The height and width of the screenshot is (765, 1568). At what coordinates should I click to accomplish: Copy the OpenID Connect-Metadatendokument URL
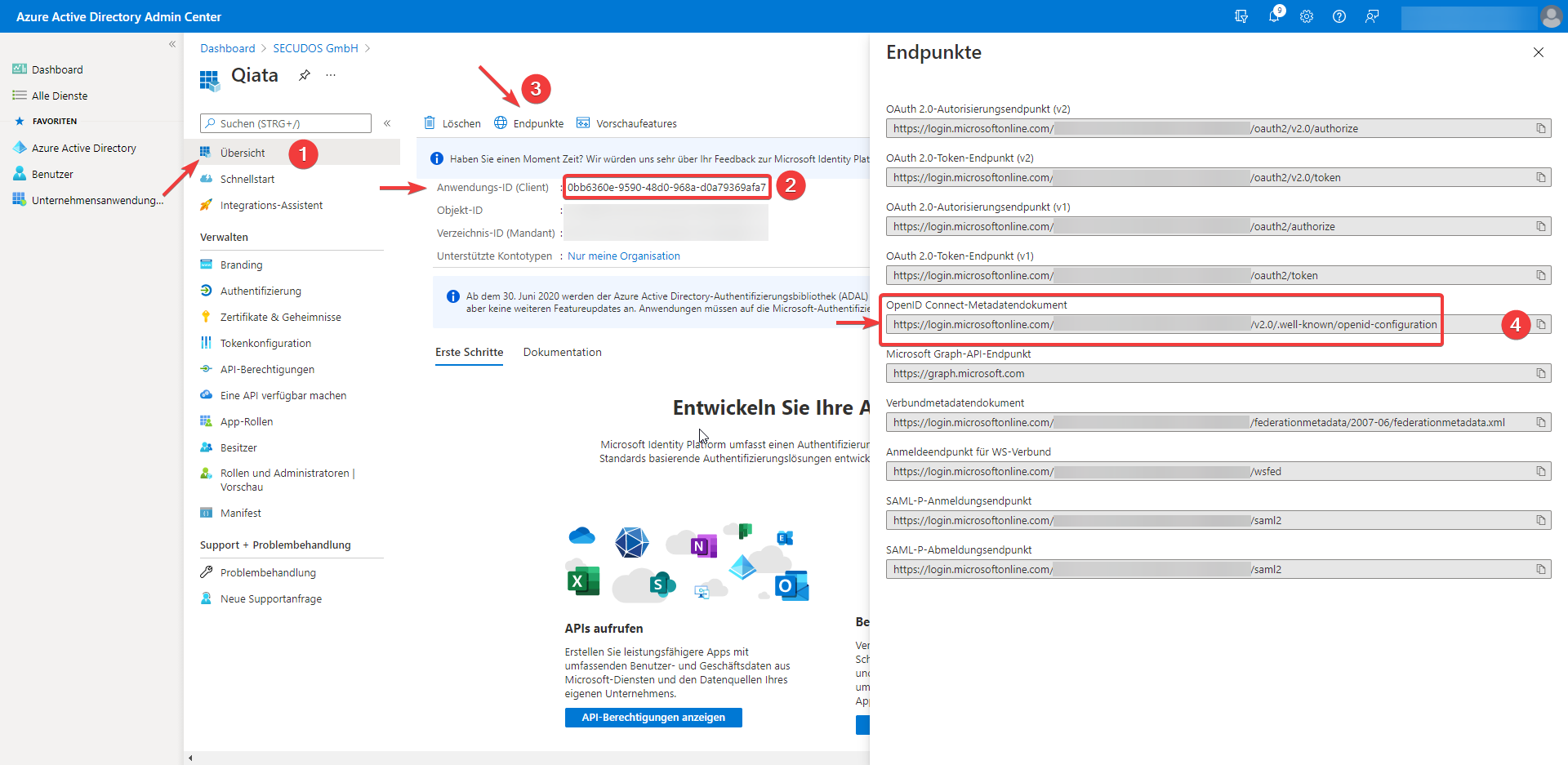[1541, 324]
